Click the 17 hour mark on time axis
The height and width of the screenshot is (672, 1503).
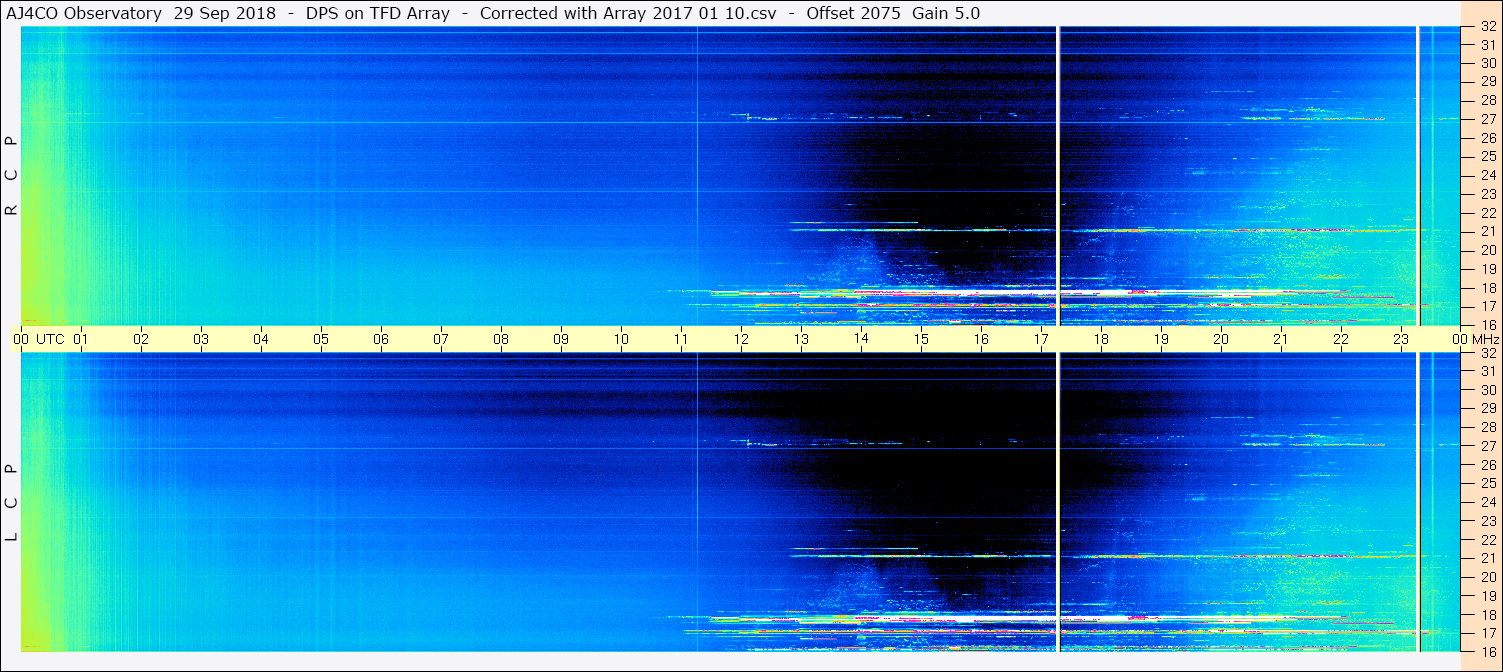[1041, 339]
